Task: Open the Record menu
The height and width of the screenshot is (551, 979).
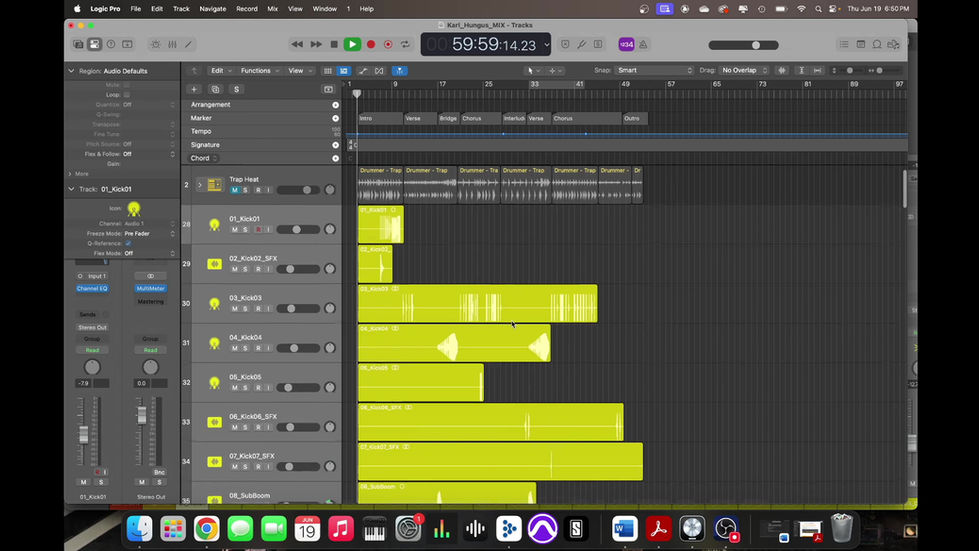Action: (x=247, y=9)
